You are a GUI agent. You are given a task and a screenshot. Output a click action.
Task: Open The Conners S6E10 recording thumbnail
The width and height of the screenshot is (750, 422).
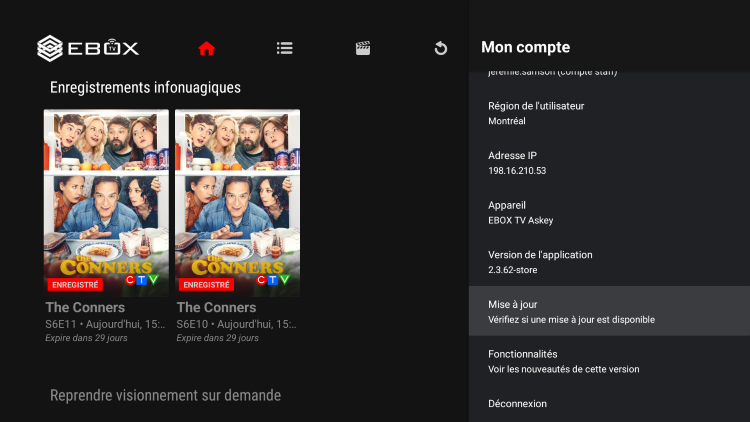click(237, 203)
